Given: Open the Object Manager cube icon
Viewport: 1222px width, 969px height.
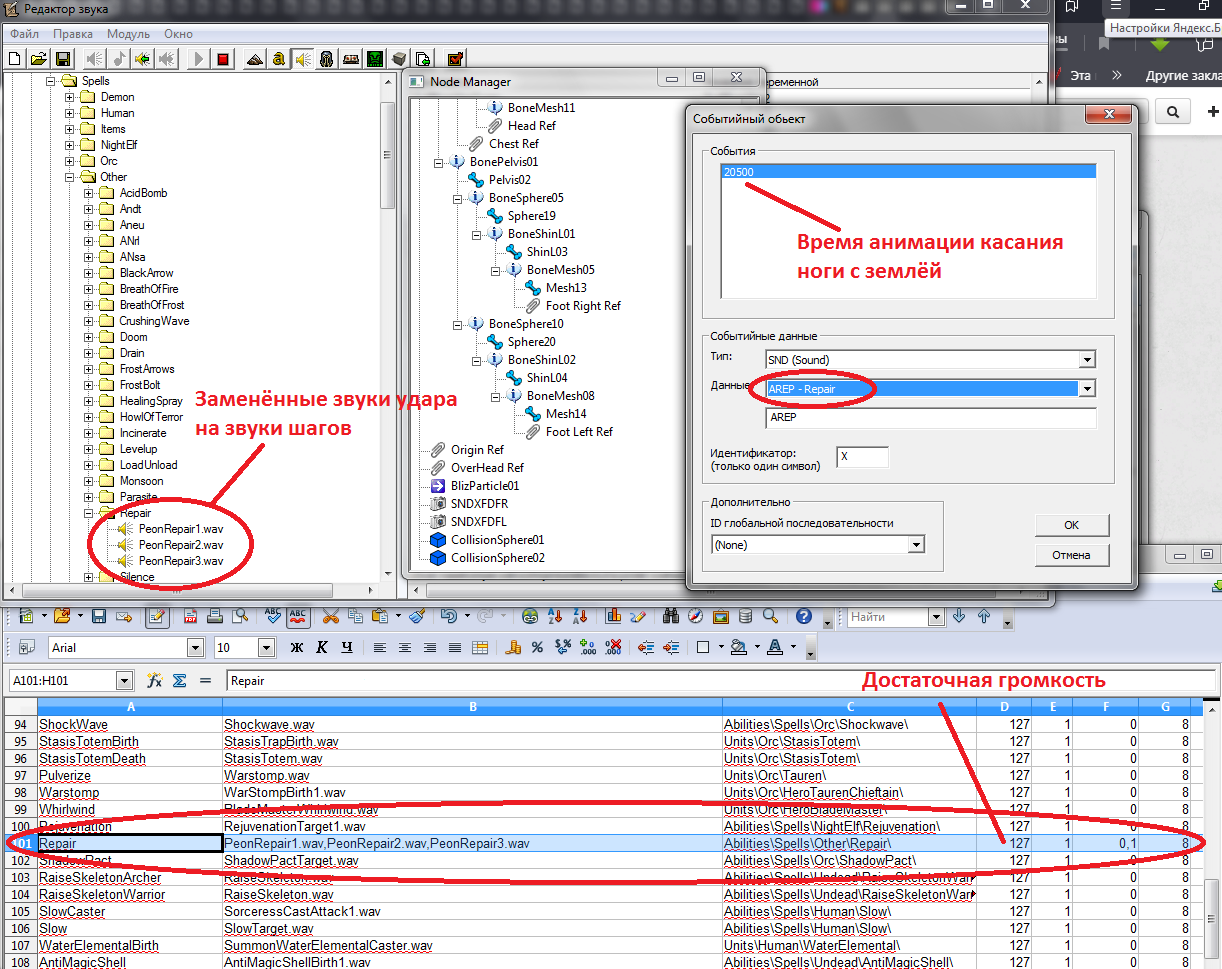Looking at the screenshot, I should [x=399, y=59].
